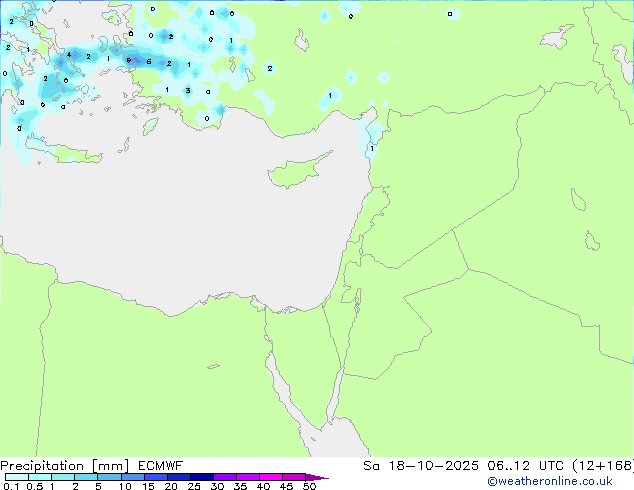Viewport: 634px width, 490px height.
Task: Click the "06..12 UTC" time range
Action: (x=525, y=466)
